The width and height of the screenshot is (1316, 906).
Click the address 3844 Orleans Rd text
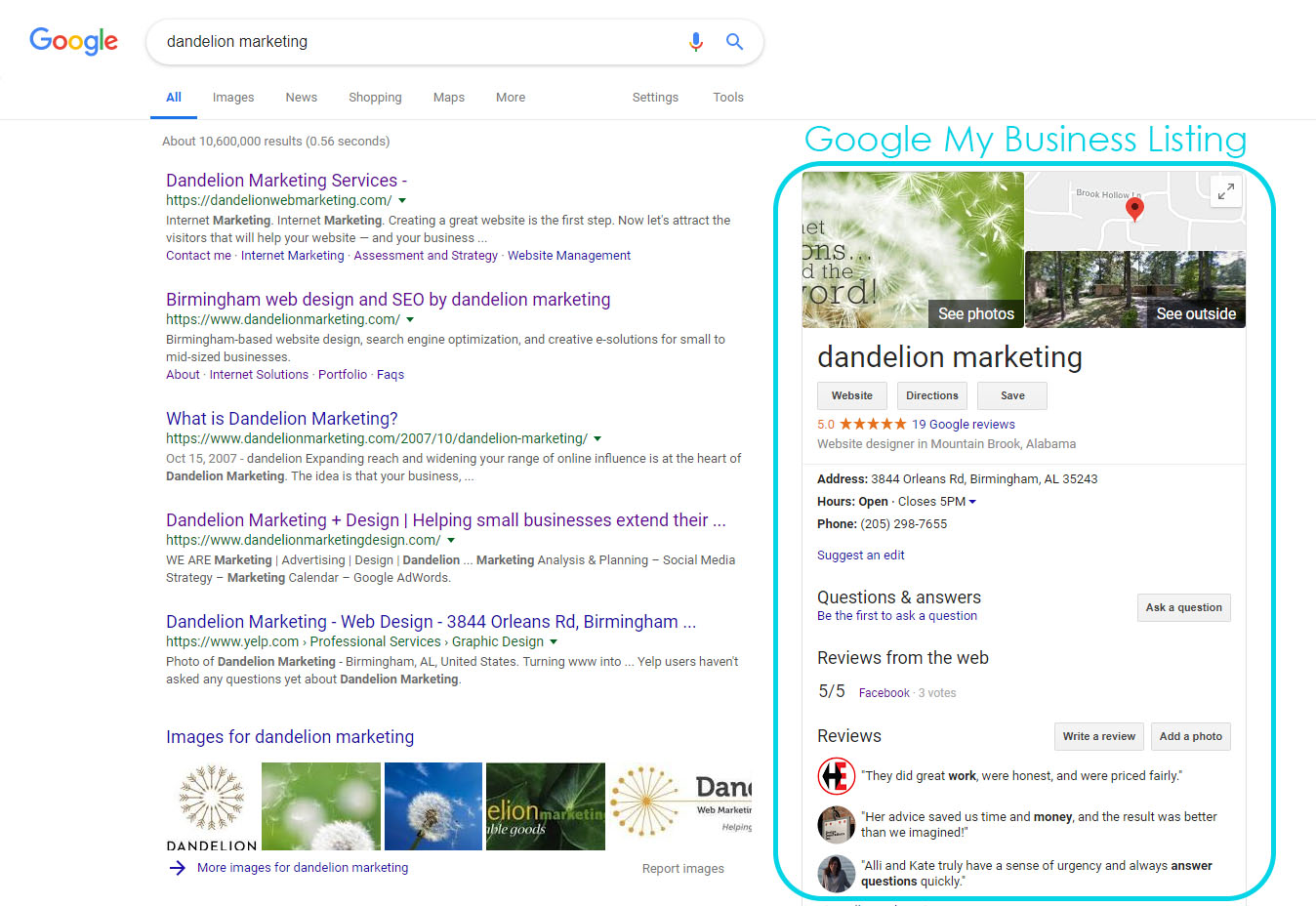[984, 479]
